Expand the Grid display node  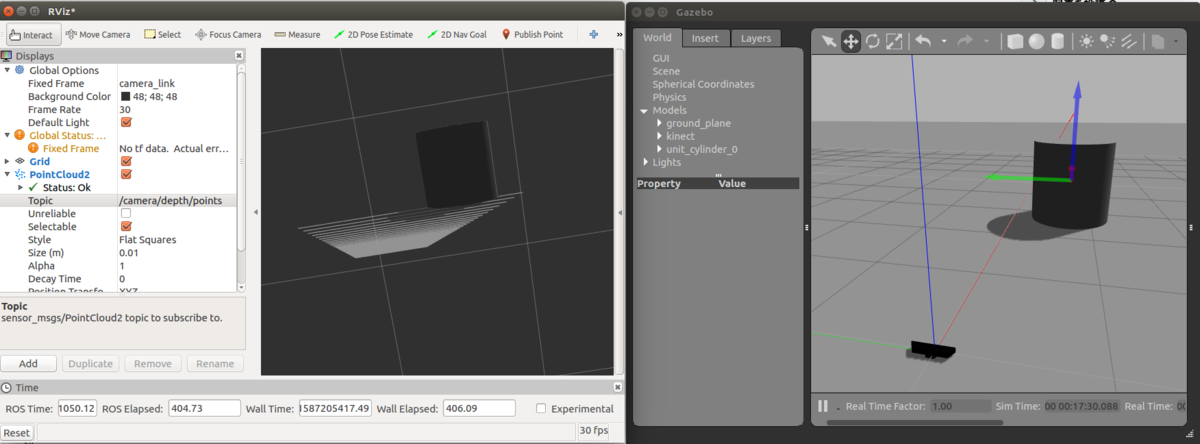click(x=8, y=161)
